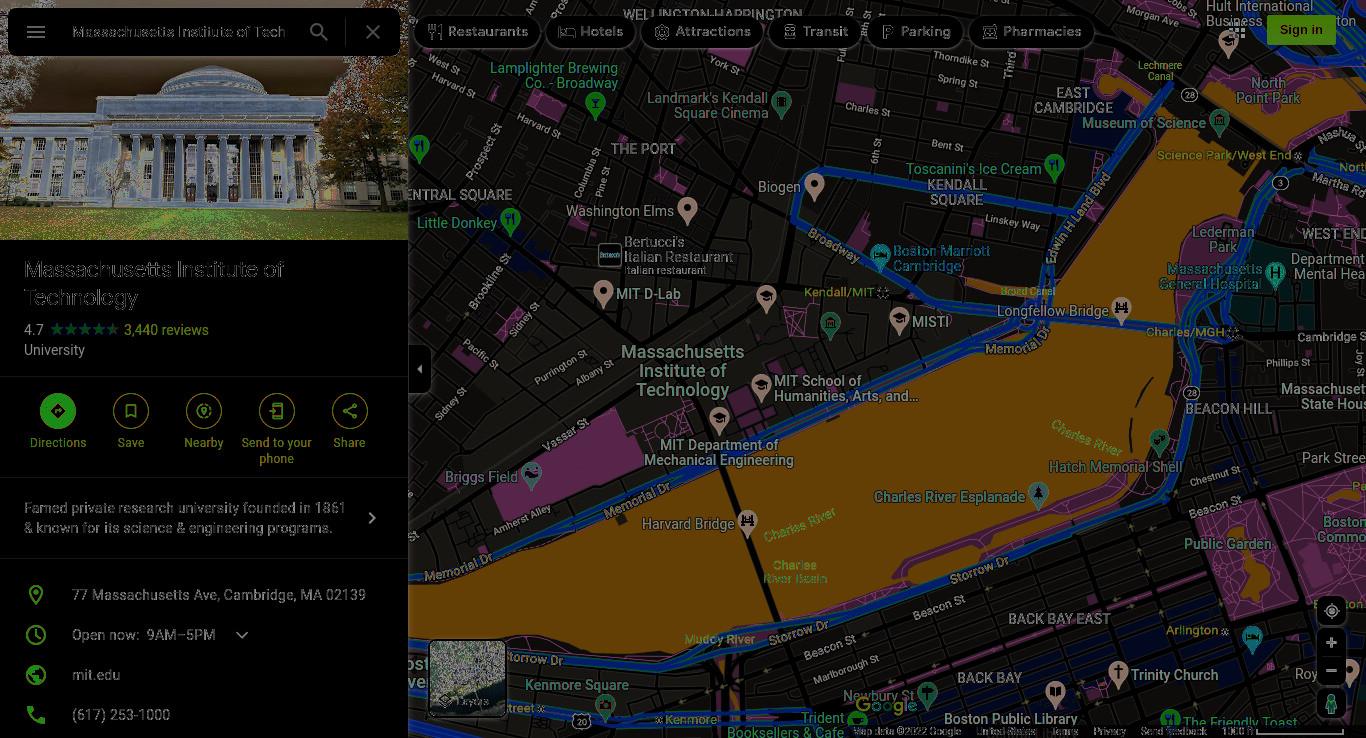Select Landmark's Kendall Square Cinema marker
The image size is (1366, 738).
(782, 102)
